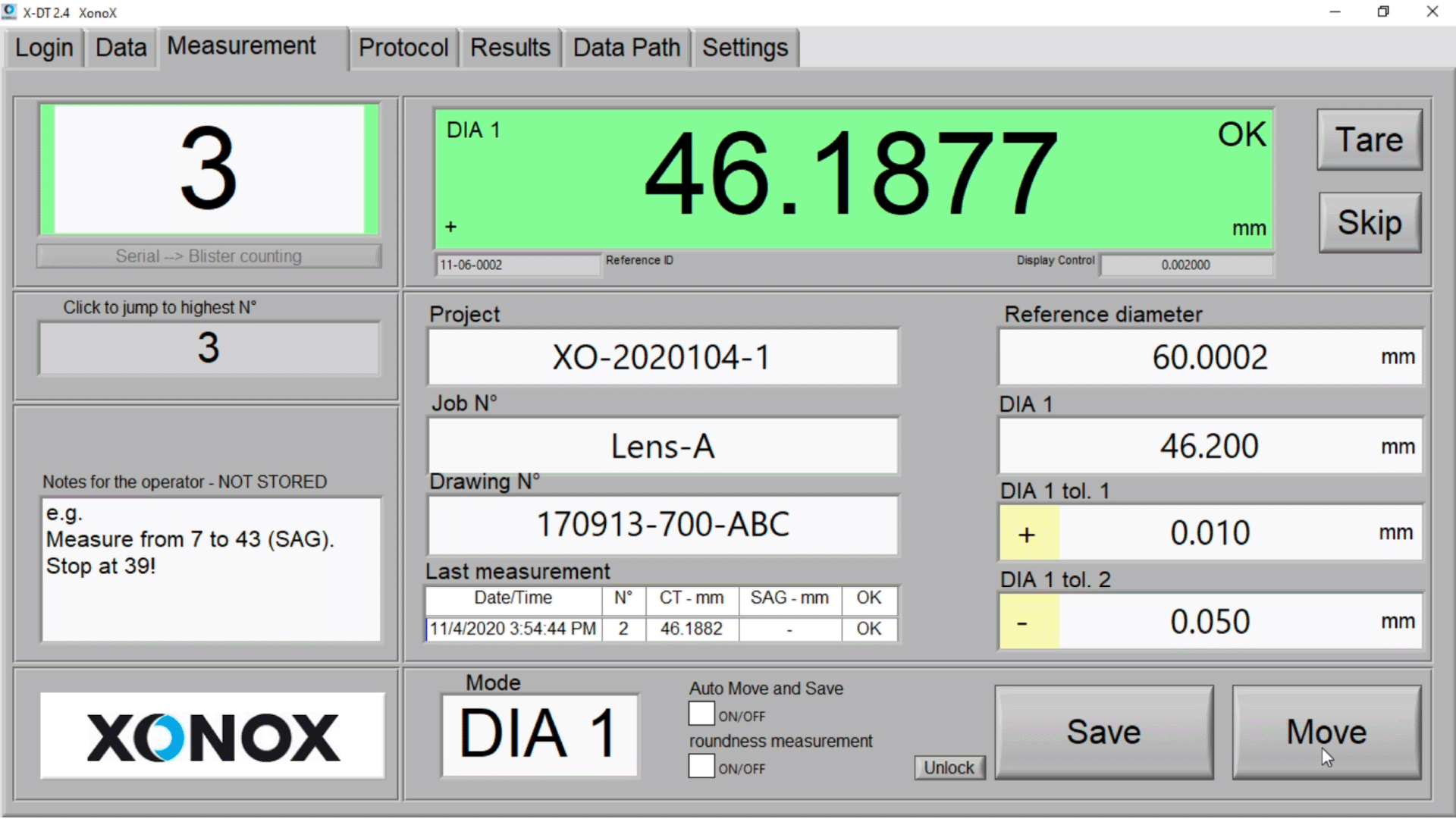Viewport: 1456px width, 819px height.
Task: Click the Project name input field
Action: click(662, 357)
